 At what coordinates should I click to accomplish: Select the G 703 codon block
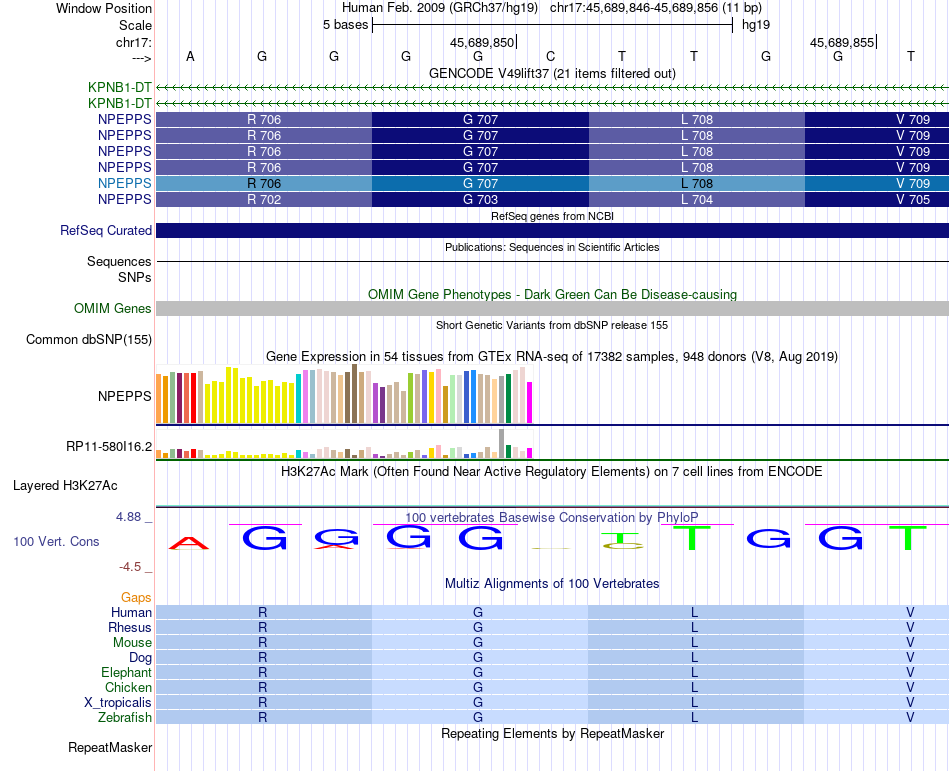tap(480, 199)
